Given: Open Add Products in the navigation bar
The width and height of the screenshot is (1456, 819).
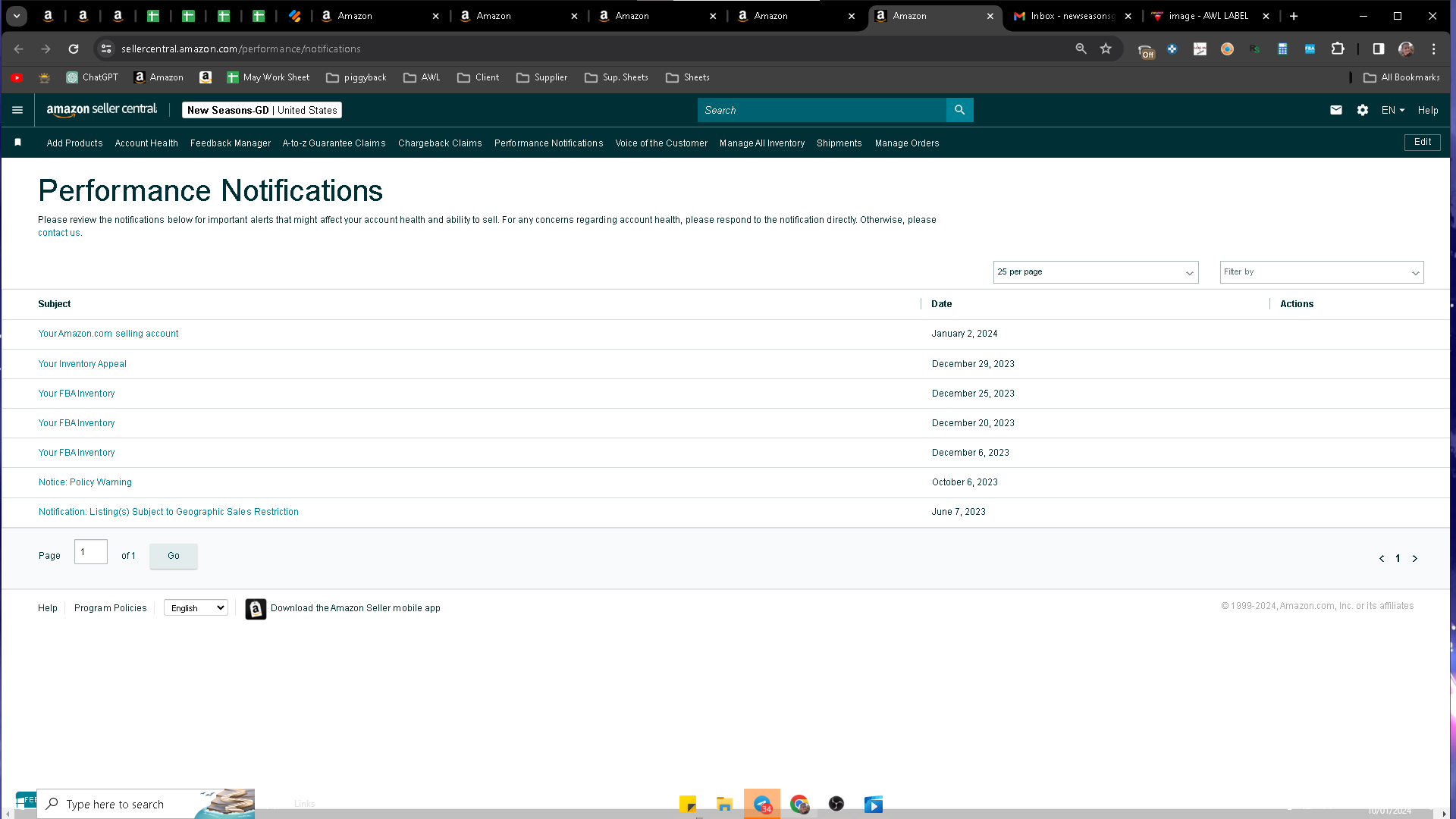Looking at the screenshot, I should pos(74,143).
